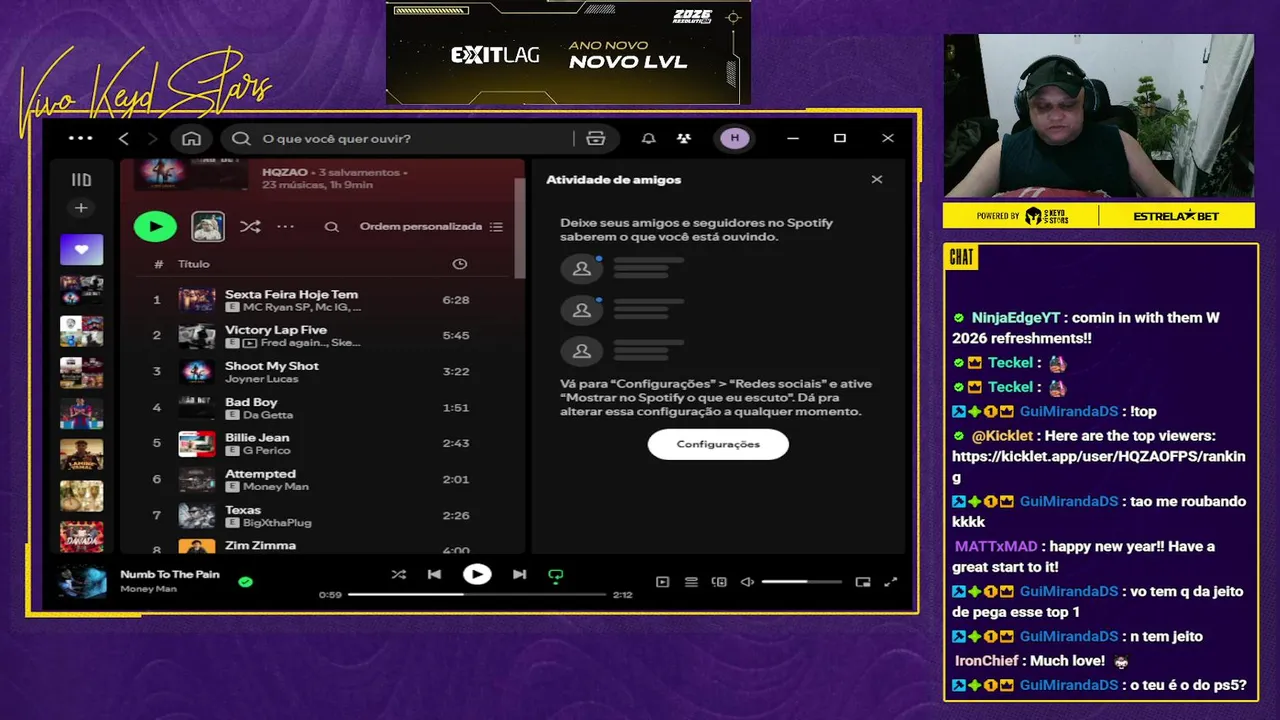Screen dimensions: 1280x720
Task: Skip to next track
Action: tap(519, 574)
